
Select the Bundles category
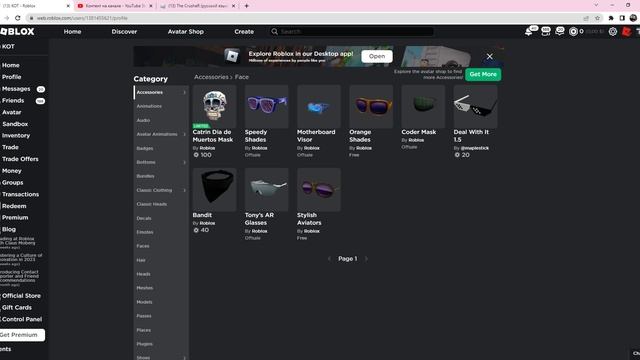(x=145, y=176)
